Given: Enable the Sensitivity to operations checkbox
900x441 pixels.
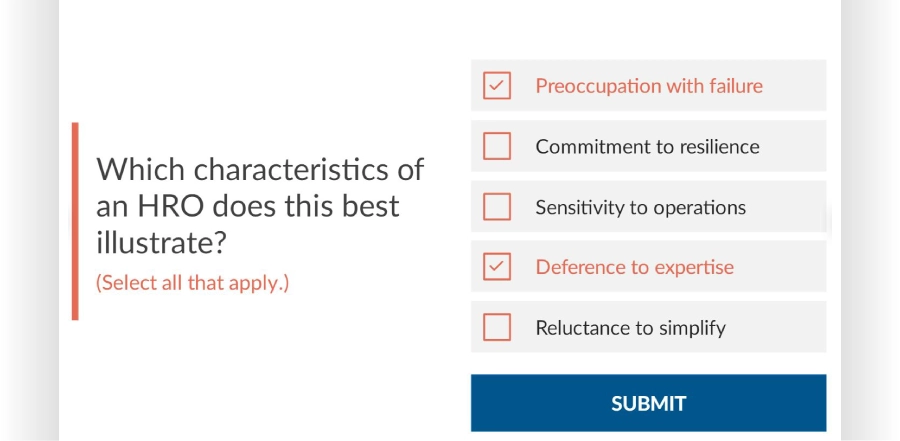Looking at the screenshot, I should [x=496, y=207].
